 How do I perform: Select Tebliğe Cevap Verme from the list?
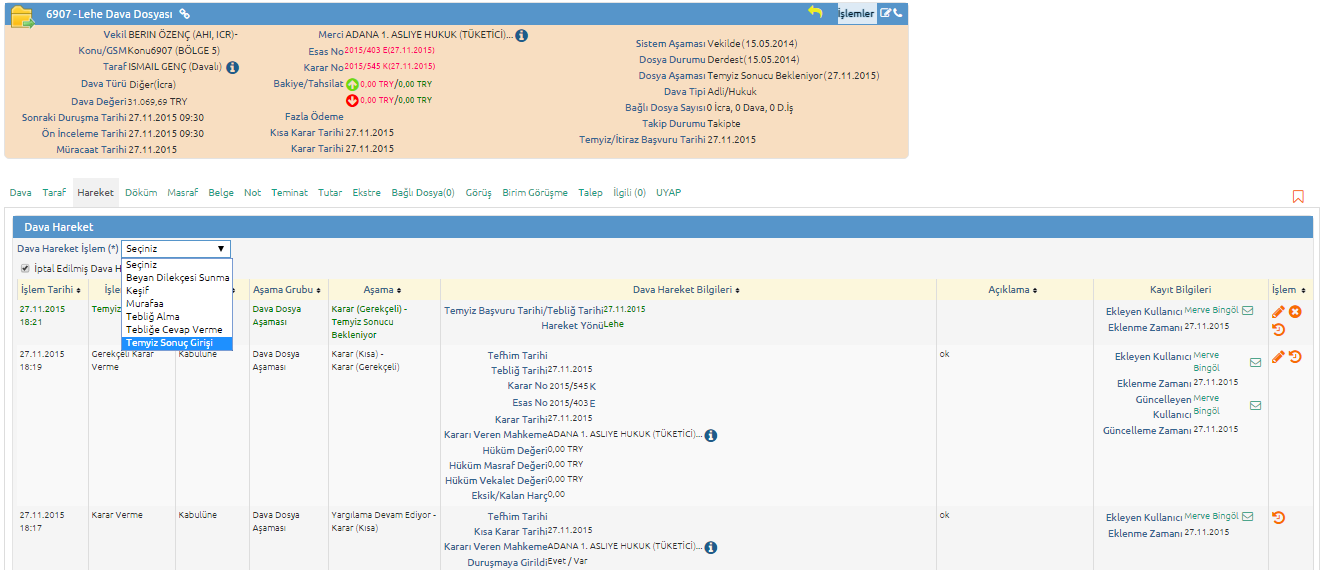click(176, 330)
